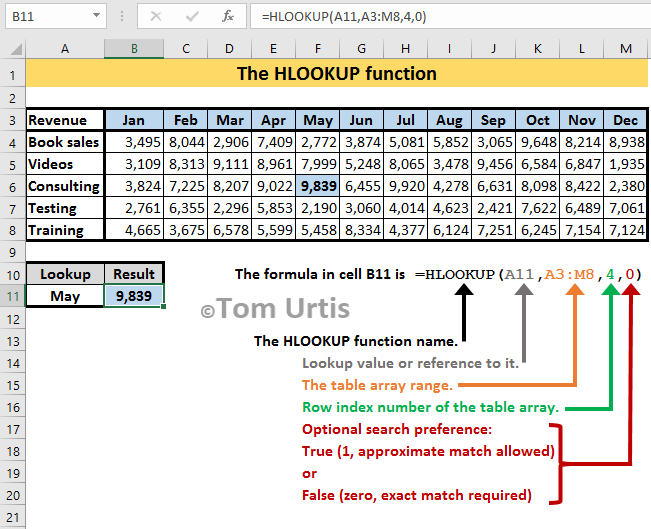
Task: Click cell with value 7,622
Action: pyautogui.click(x=538, y=208)
